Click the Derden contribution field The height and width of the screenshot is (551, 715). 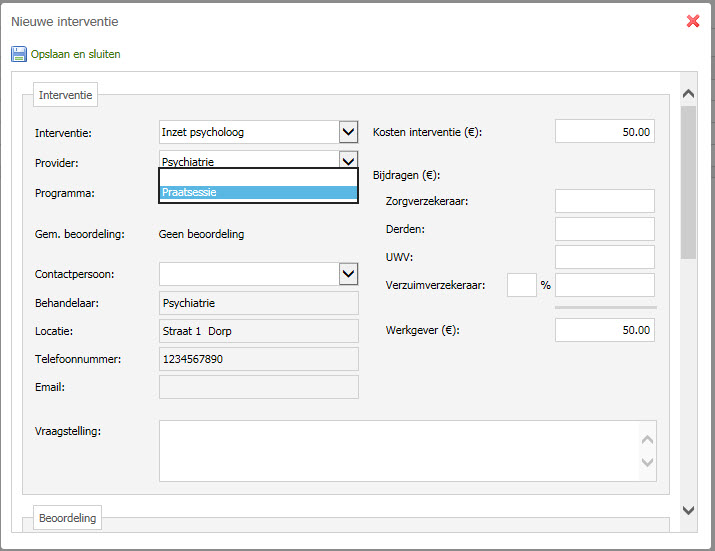click(x=605, y=229)
